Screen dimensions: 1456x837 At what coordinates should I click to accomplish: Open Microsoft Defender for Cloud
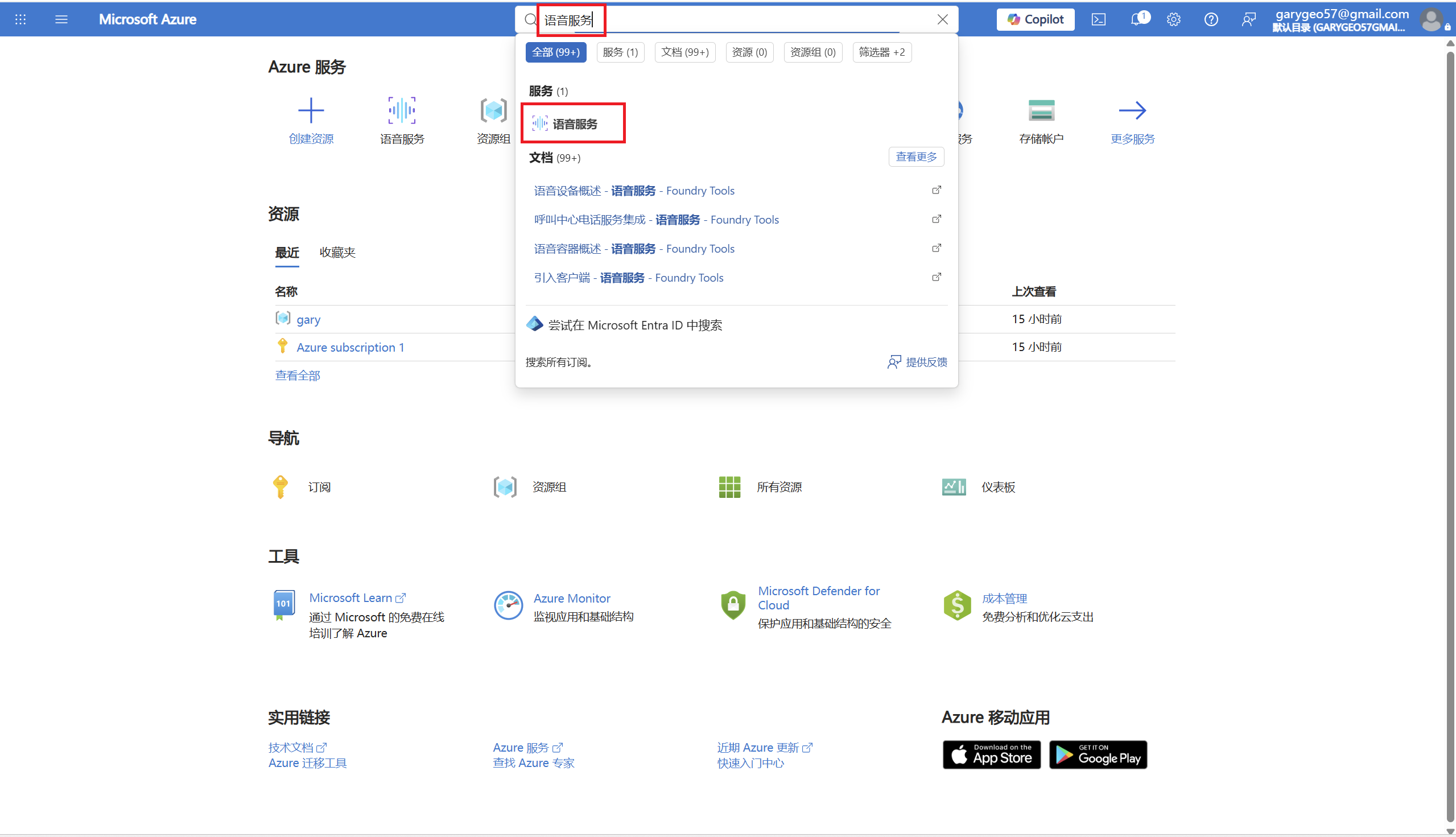pos(819,598)
